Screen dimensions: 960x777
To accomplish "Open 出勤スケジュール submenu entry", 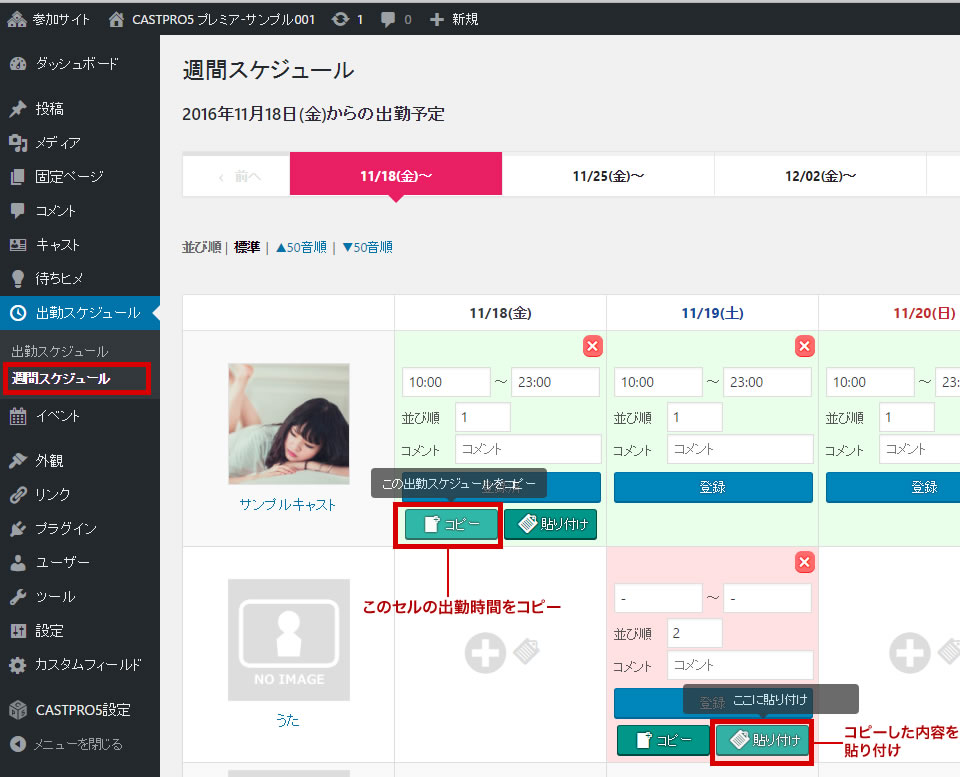I will pos(60,351).
